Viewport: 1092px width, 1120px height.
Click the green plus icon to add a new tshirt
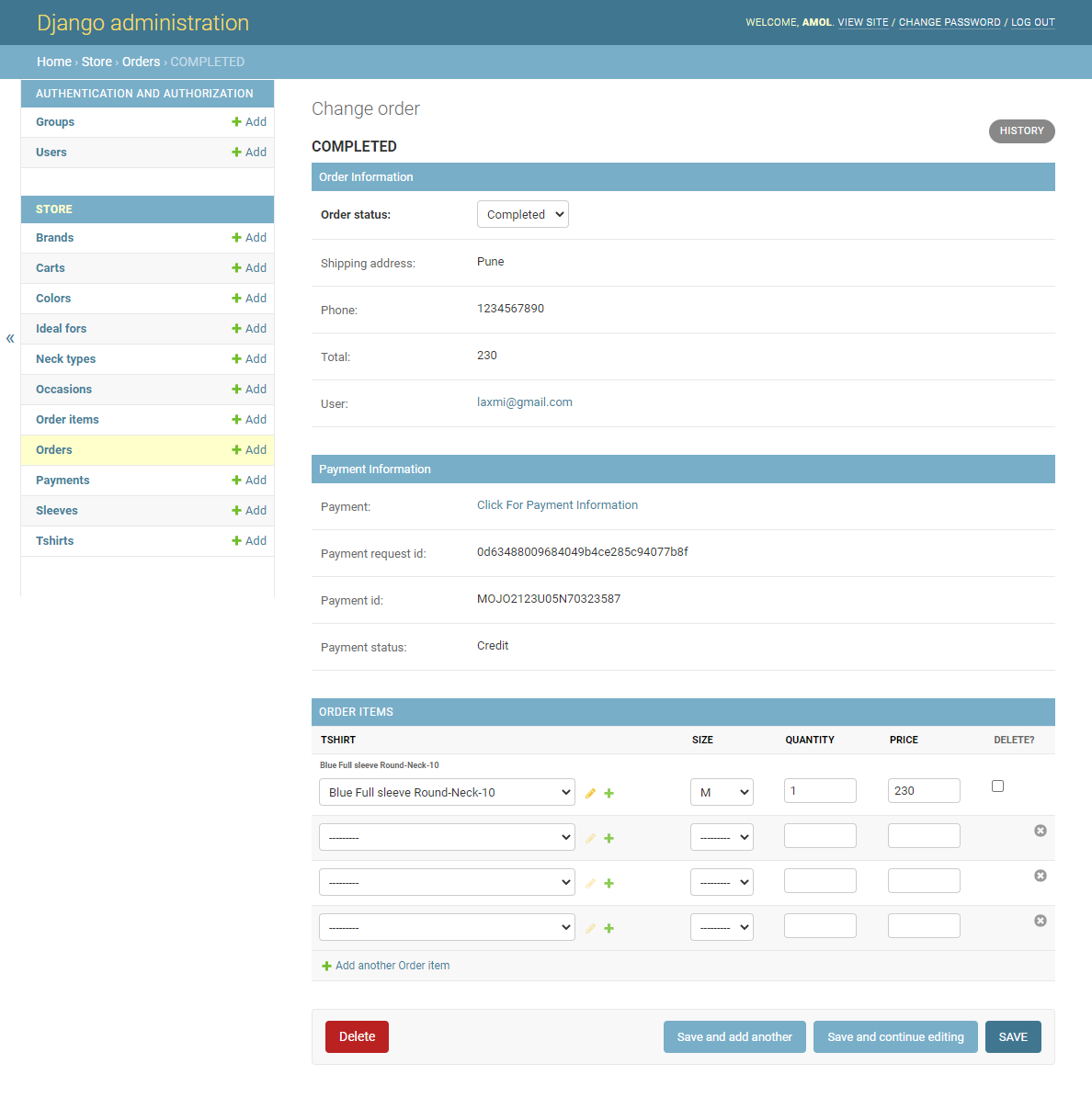609,792
